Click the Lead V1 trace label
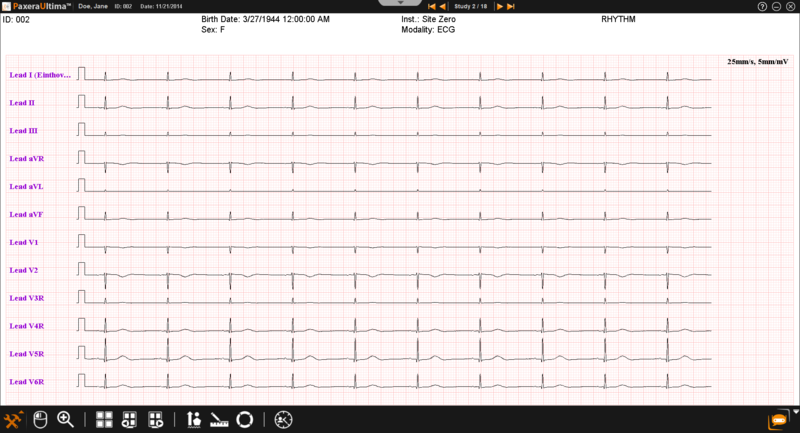The height and width of the screenshot is (433, 800). (x=23, y=242)
